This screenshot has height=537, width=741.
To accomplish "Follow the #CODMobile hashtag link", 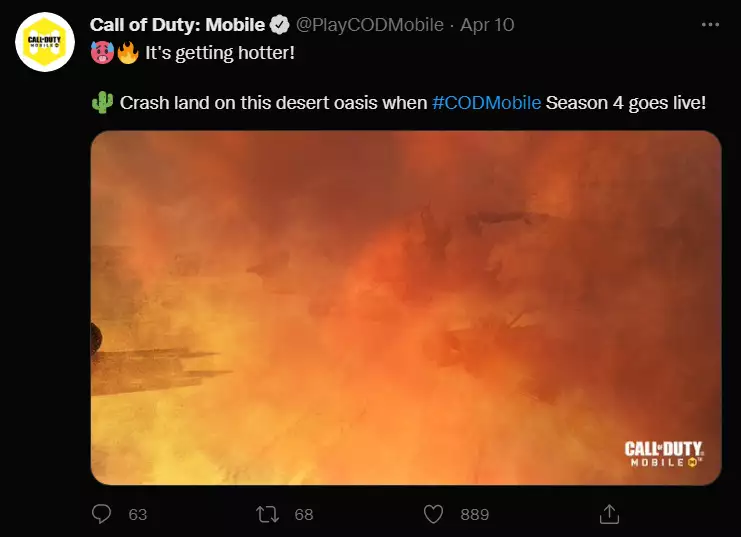I will 487,103.
